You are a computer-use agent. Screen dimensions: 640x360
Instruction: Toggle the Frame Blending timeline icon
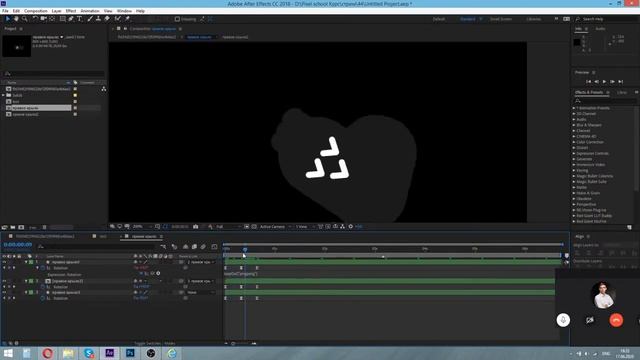(x=194, y=247)
